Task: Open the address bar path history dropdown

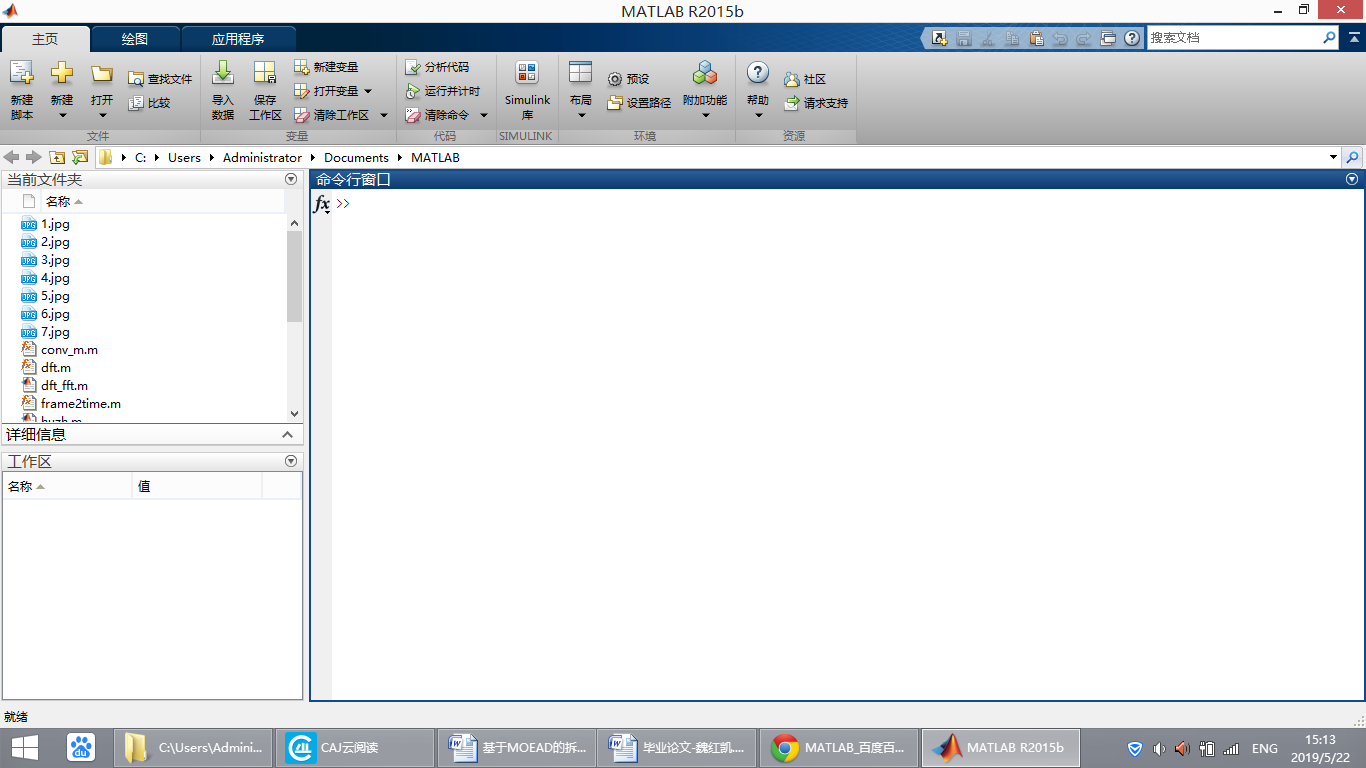Action: pyautogui.click(x=1333, y=157)
